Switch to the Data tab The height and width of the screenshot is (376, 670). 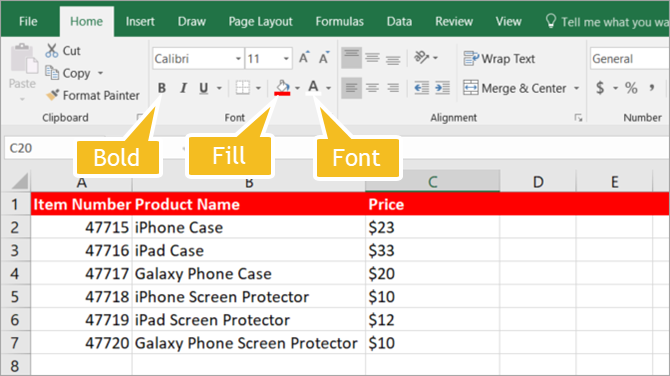(399, 21)
